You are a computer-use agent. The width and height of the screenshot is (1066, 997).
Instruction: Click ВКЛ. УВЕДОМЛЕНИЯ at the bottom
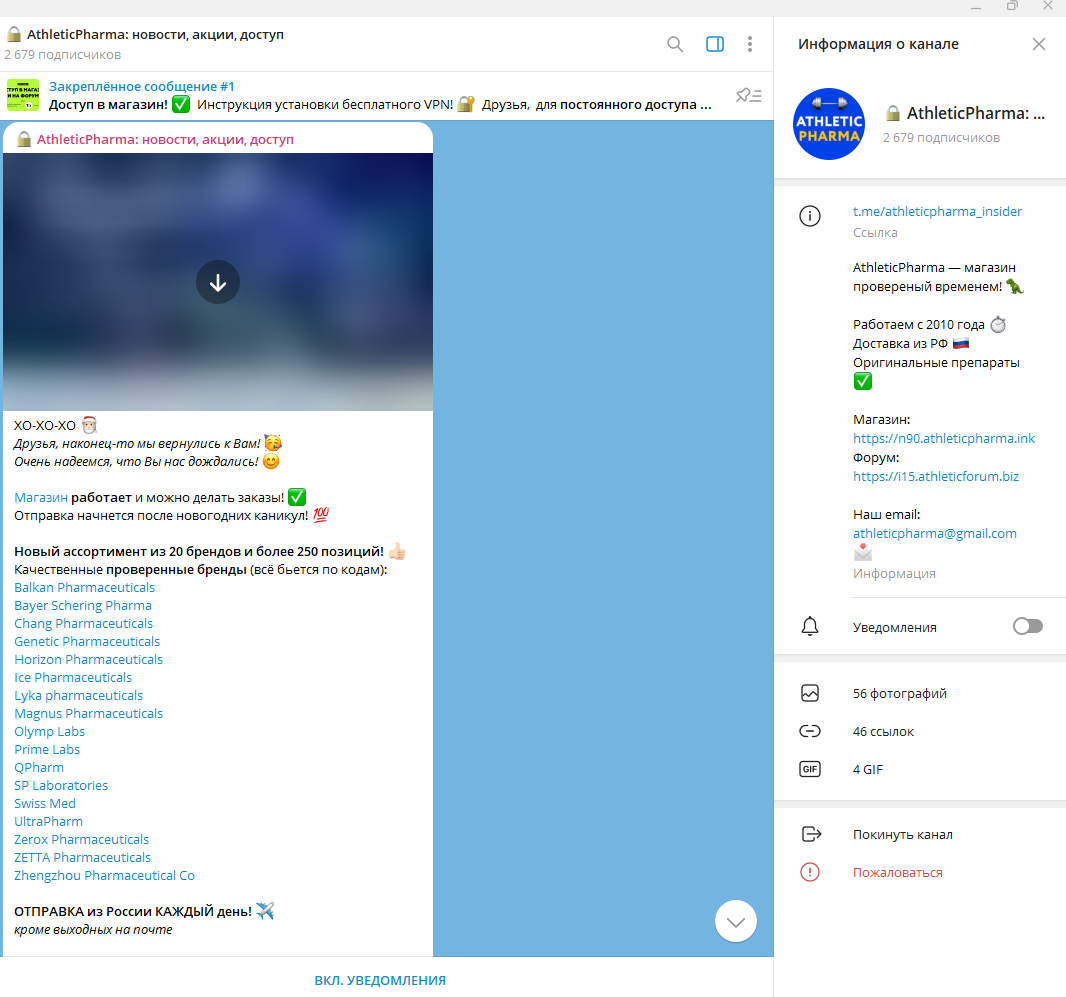[380, 980]
